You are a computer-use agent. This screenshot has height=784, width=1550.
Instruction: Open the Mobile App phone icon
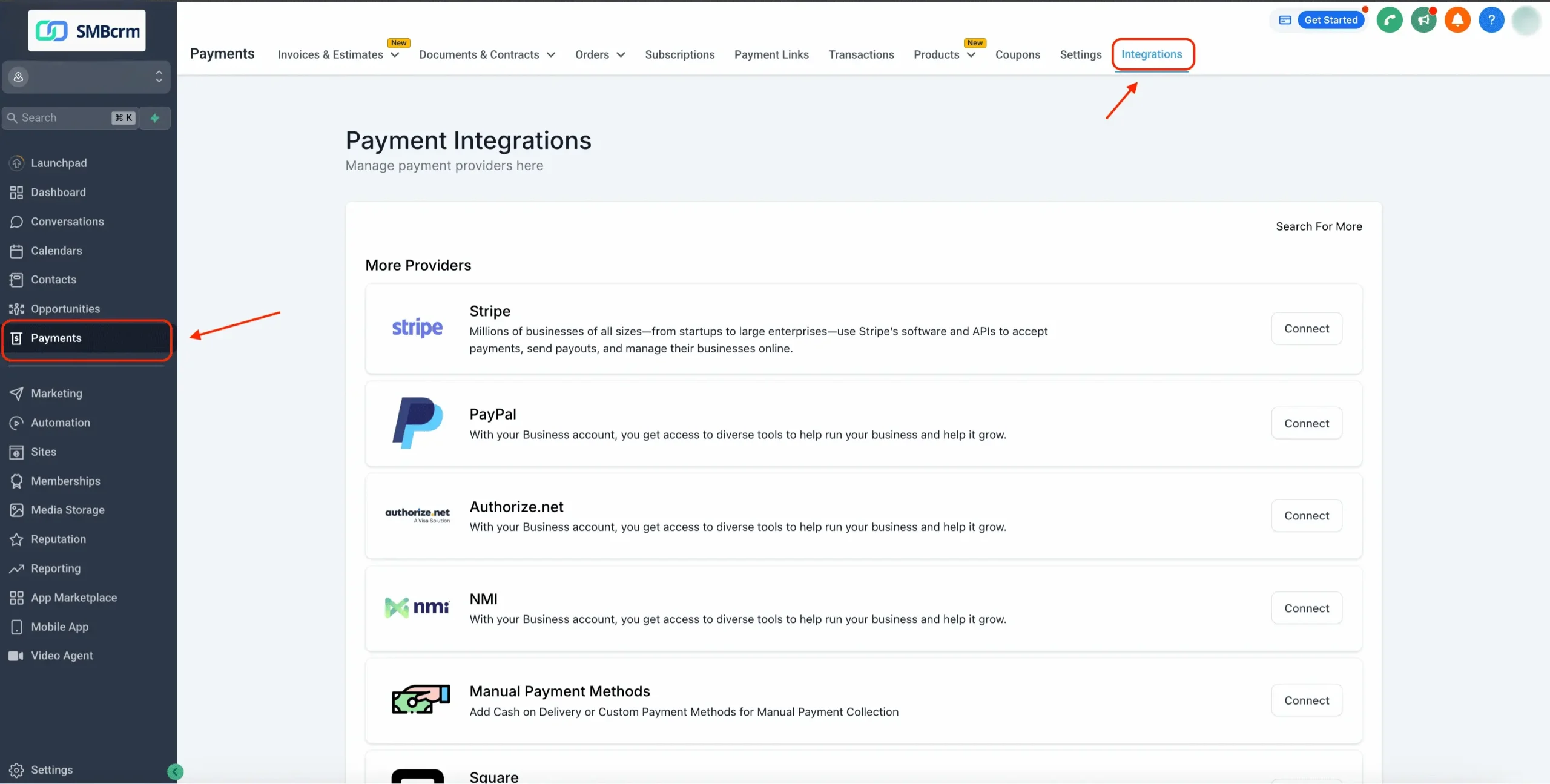tap(16, 627)
